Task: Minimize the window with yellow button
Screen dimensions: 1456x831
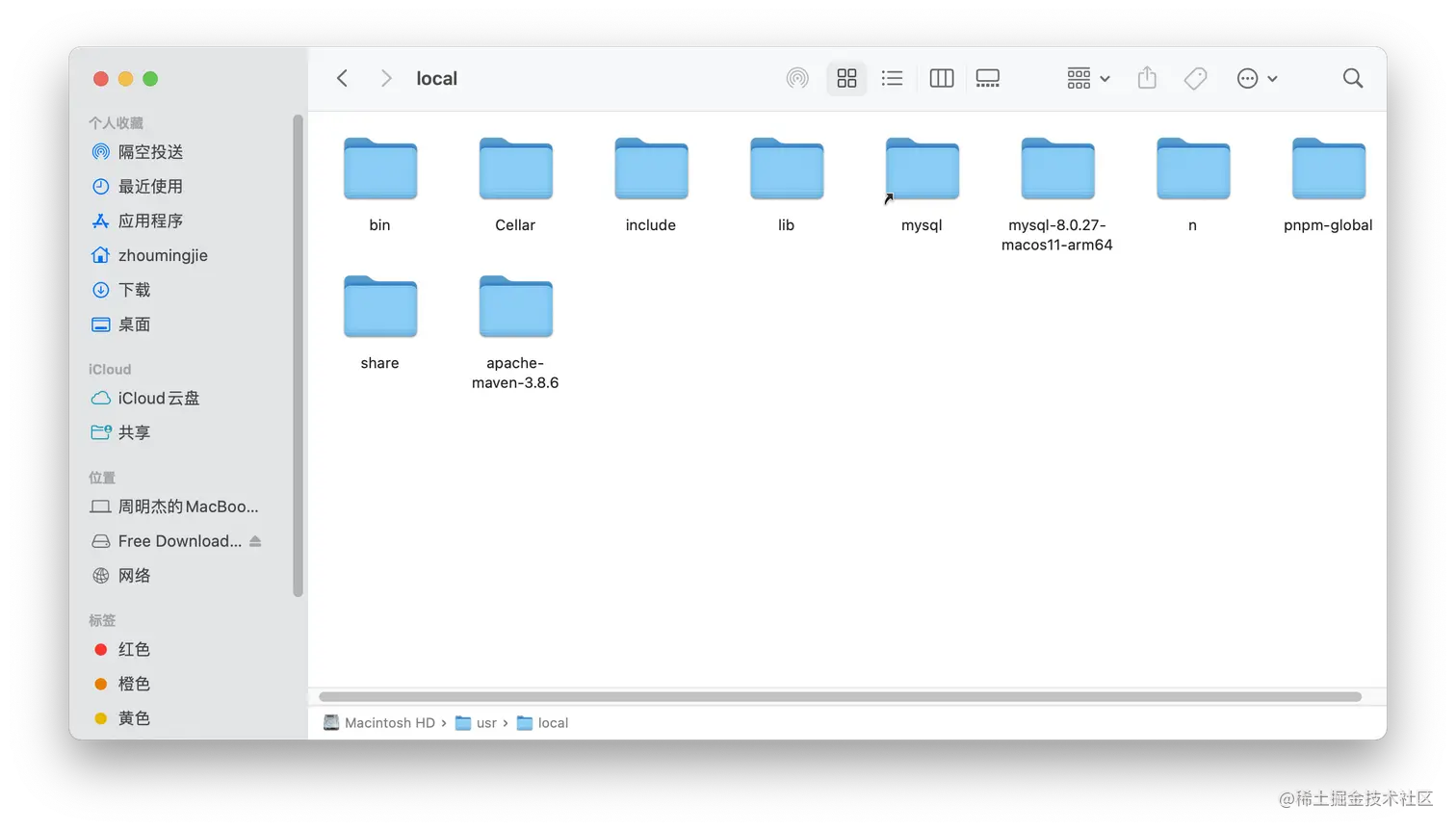Action: tap(125, 79)
